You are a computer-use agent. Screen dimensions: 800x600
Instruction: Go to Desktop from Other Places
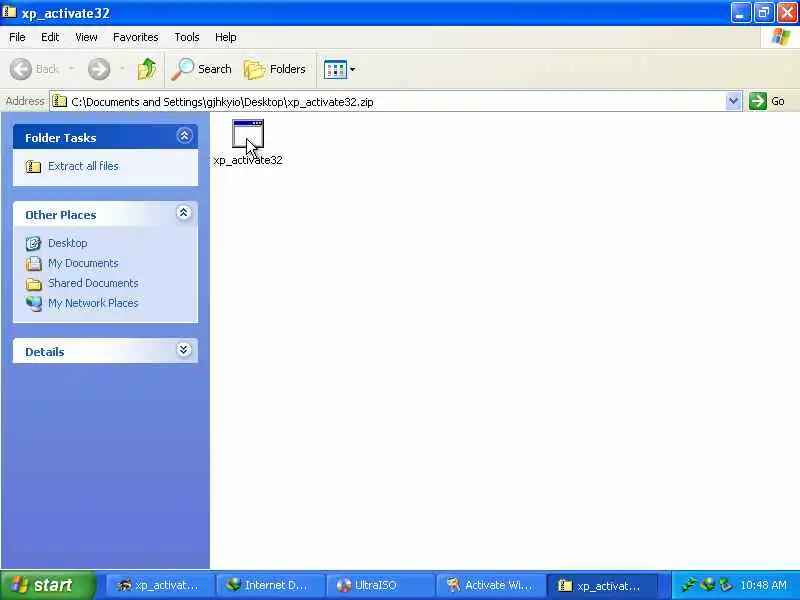(68, 243)
